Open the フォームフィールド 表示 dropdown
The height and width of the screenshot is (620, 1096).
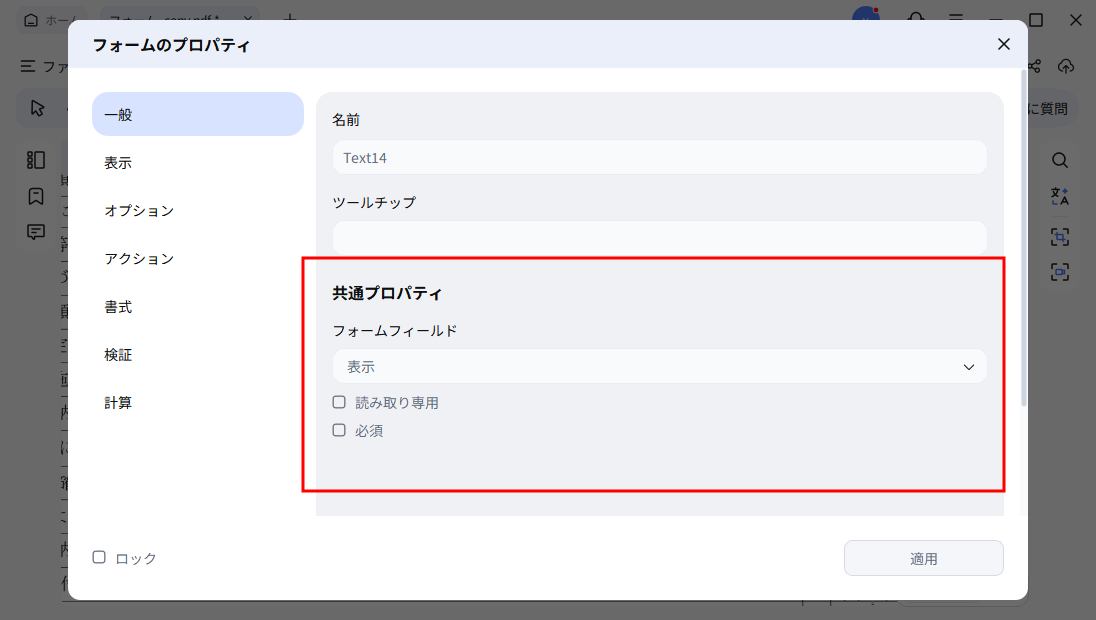[659, 366]
